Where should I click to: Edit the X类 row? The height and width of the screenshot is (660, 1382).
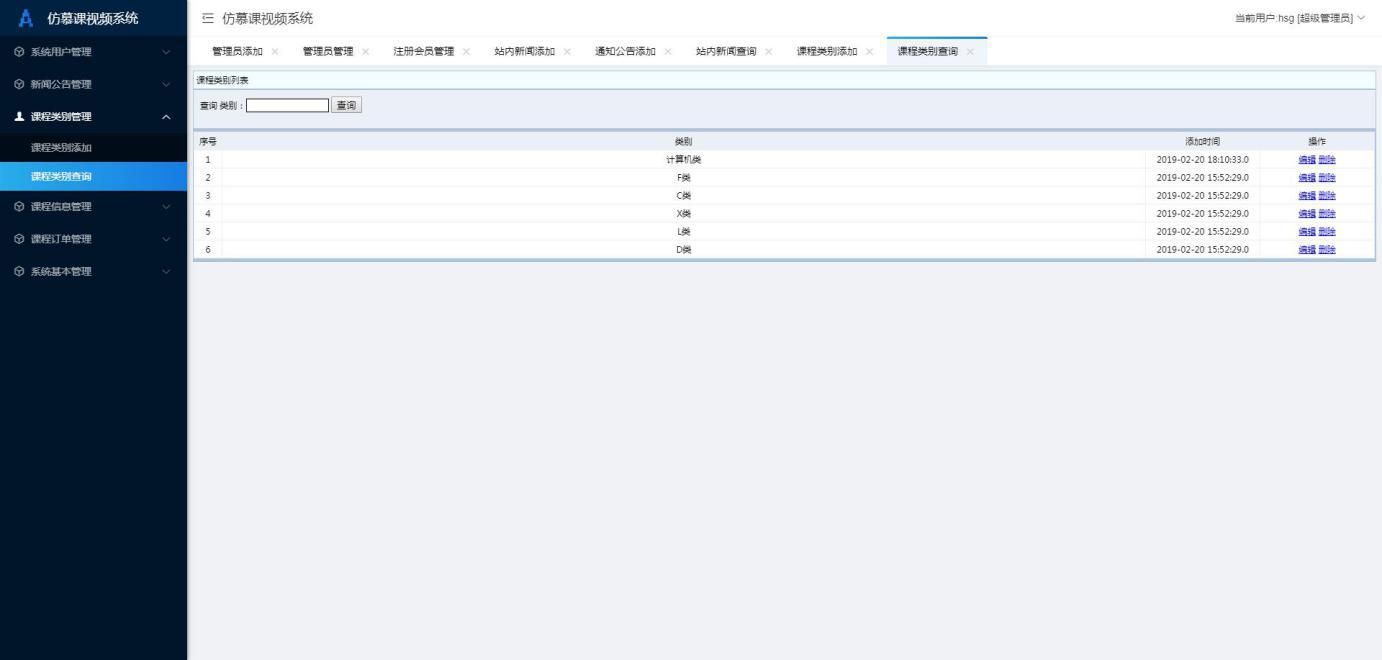tap(1307, 214)
